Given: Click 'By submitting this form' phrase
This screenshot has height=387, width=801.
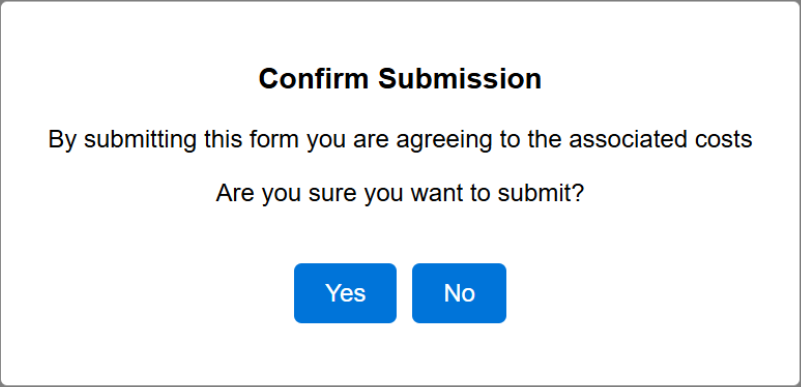Looking at the screenshot, I should tap(173, 139).
